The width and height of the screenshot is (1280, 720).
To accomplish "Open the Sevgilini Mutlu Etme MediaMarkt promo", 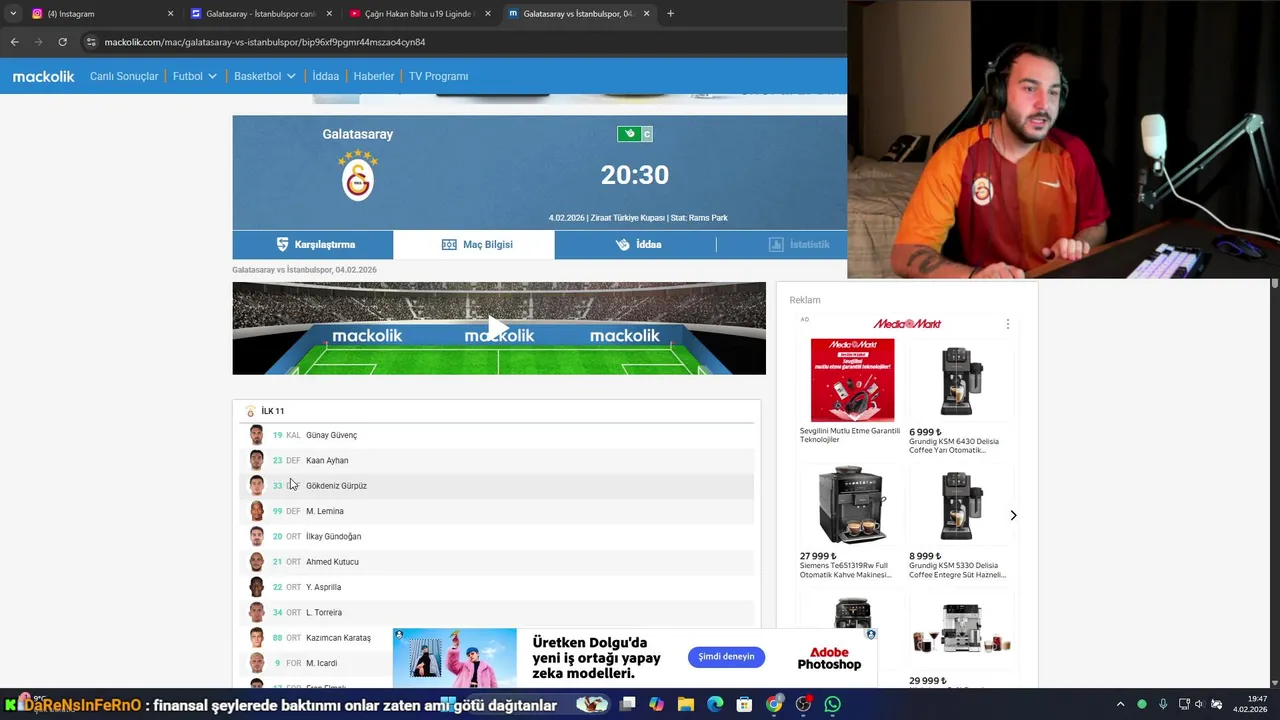I will pyautogui.click(x=852, y=391).
